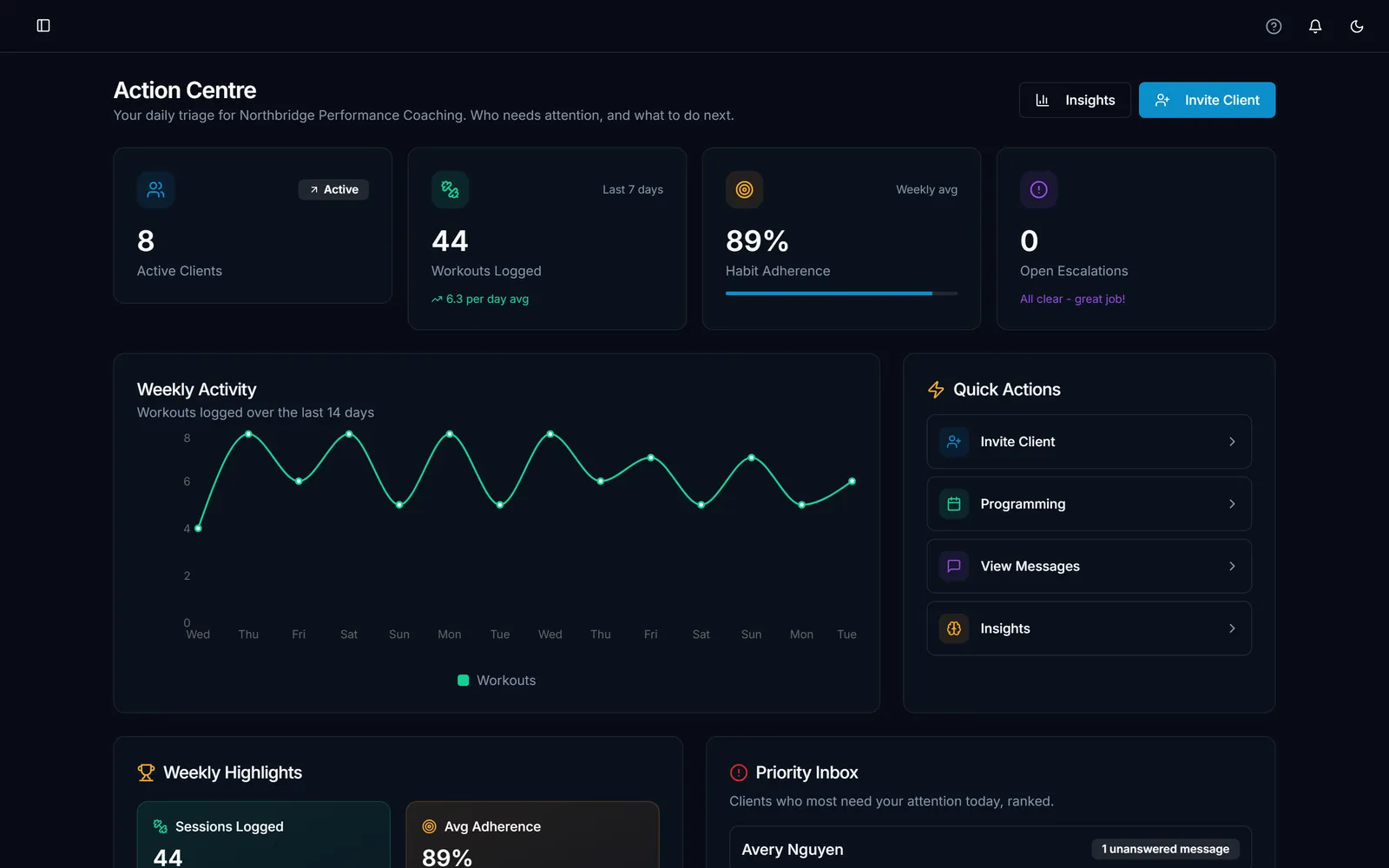Viewport: 1389px width, 868px height.
Task: Click the 89% Habit Adherence value
Action: [x=757, y=240]
